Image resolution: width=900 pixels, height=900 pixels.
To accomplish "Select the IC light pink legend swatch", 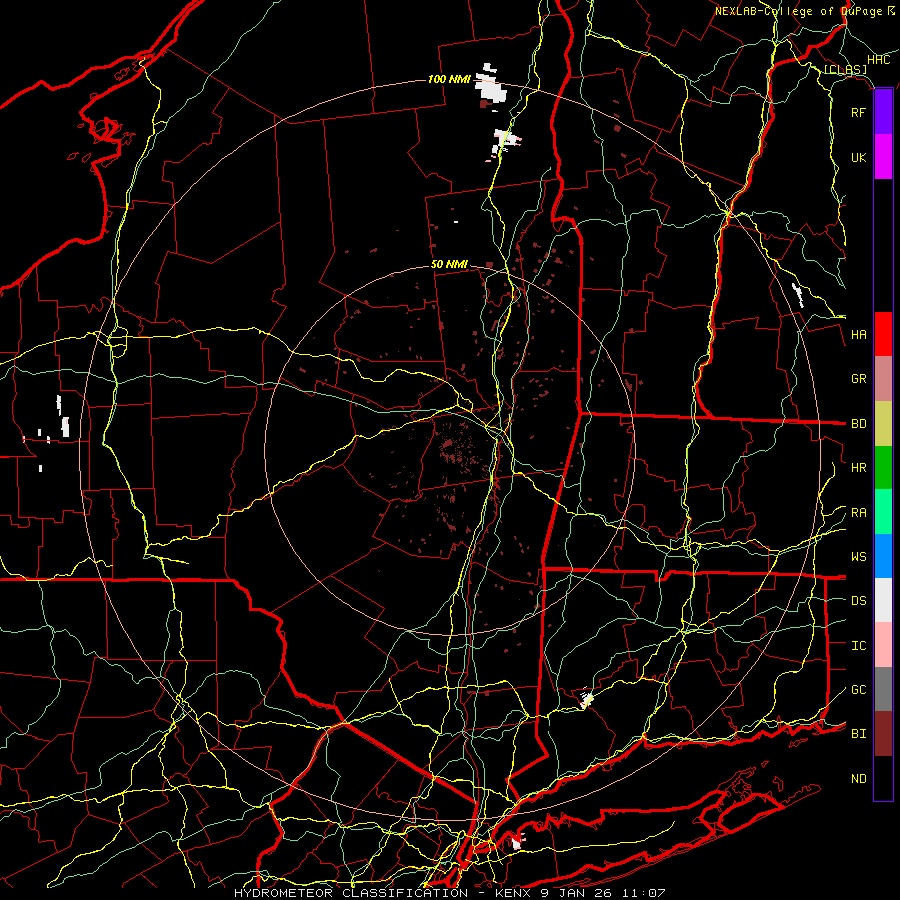I will pyautogui.click(x=883, y=645).
